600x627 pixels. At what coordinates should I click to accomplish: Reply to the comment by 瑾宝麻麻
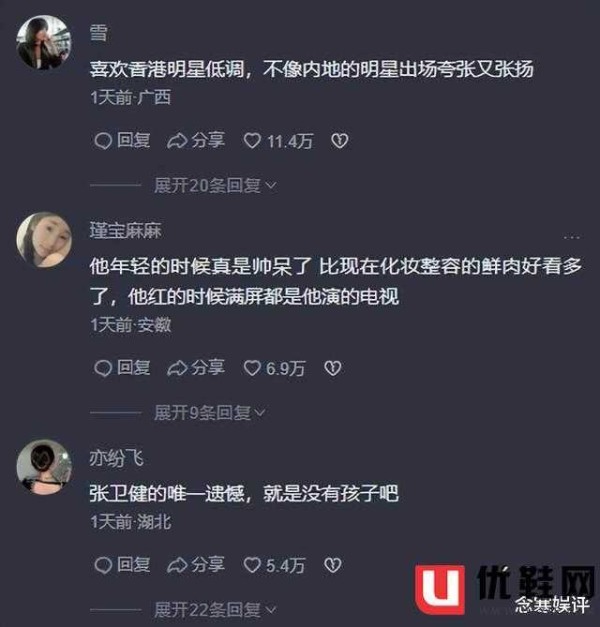click(x=122, y=368)
